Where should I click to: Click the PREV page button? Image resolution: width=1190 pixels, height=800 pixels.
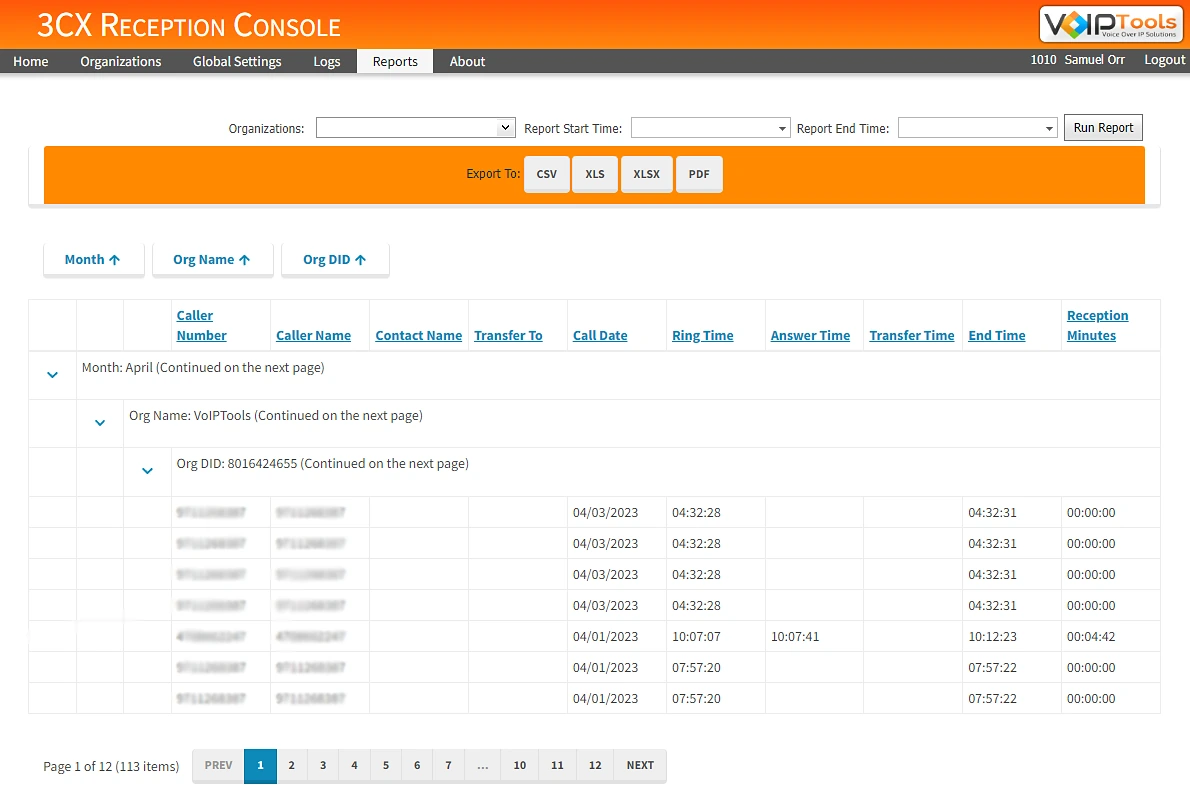219,765
